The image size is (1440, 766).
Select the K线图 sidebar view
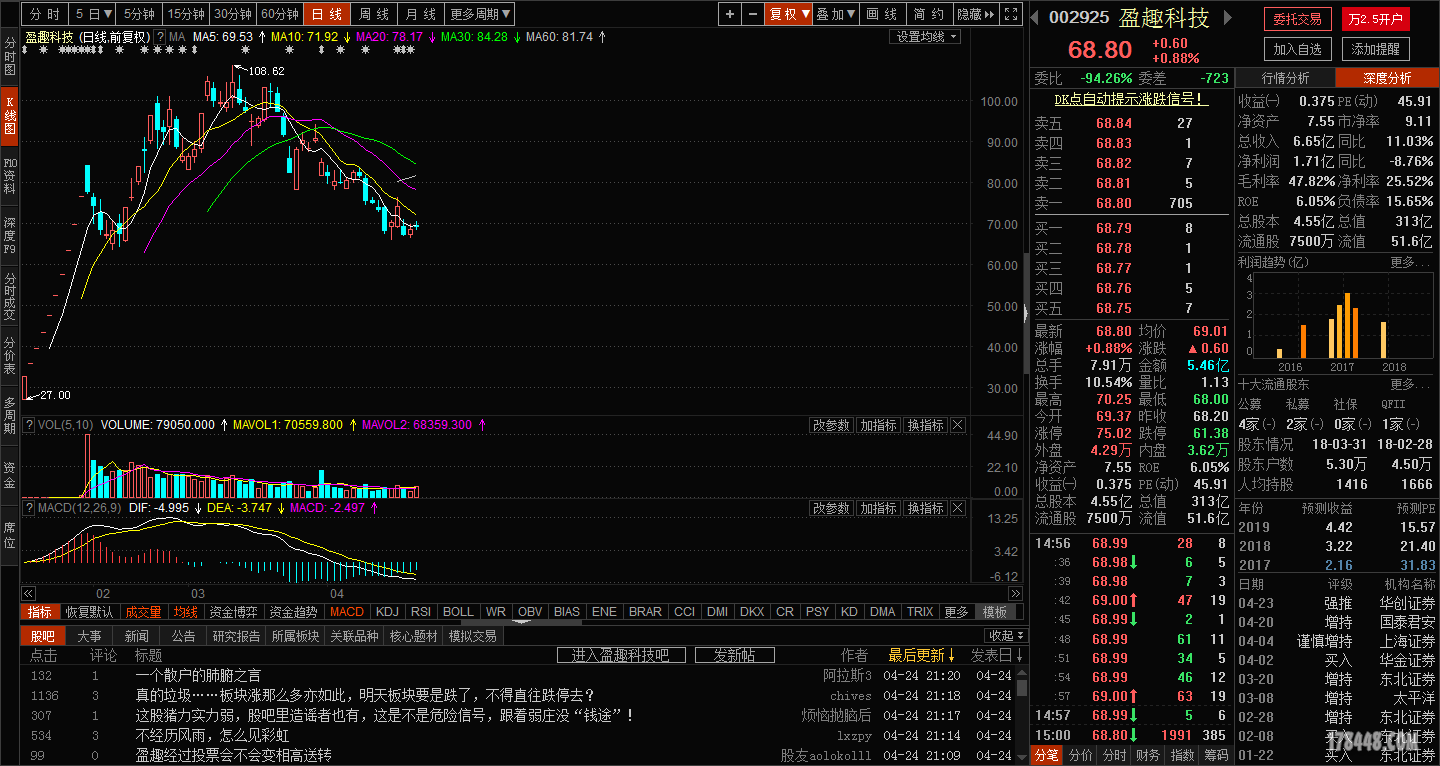pos(9,115)
